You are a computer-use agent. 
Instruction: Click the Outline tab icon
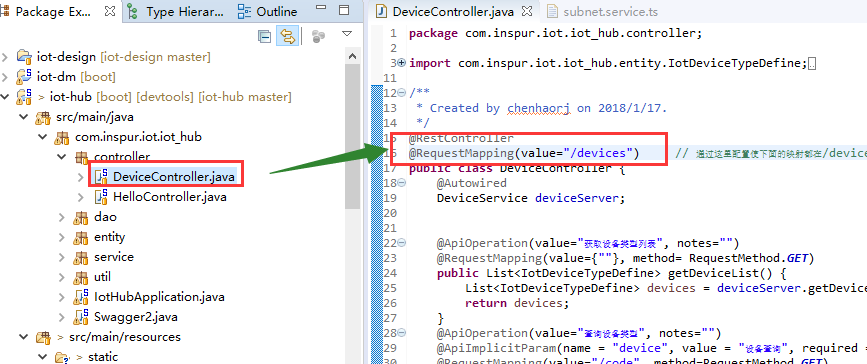click(244, 11)
